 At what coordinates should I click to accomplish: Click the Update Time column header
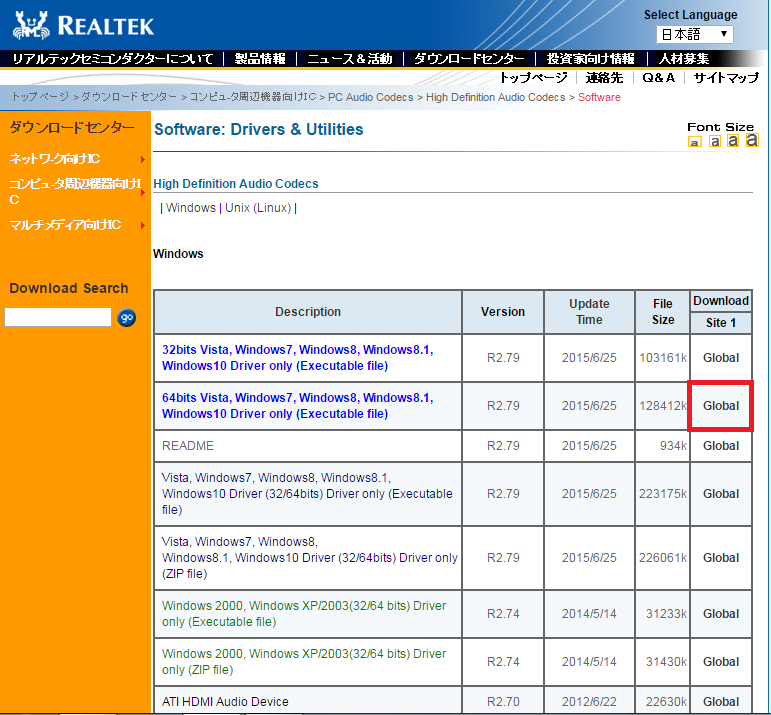pyautogui.click(x=589, y=312)
